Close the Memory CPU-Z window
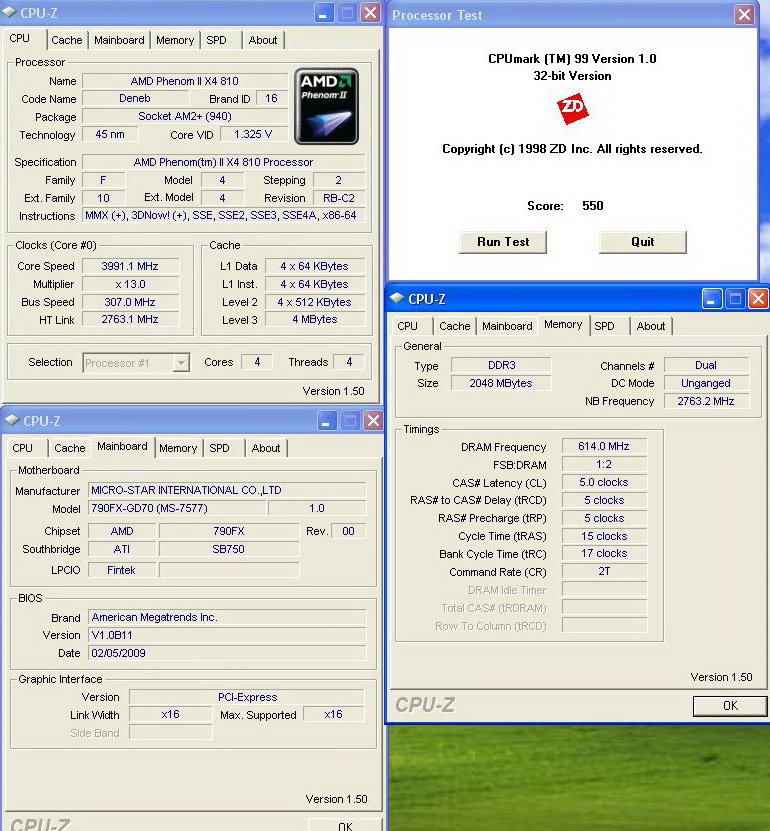 tap(758, 299)
